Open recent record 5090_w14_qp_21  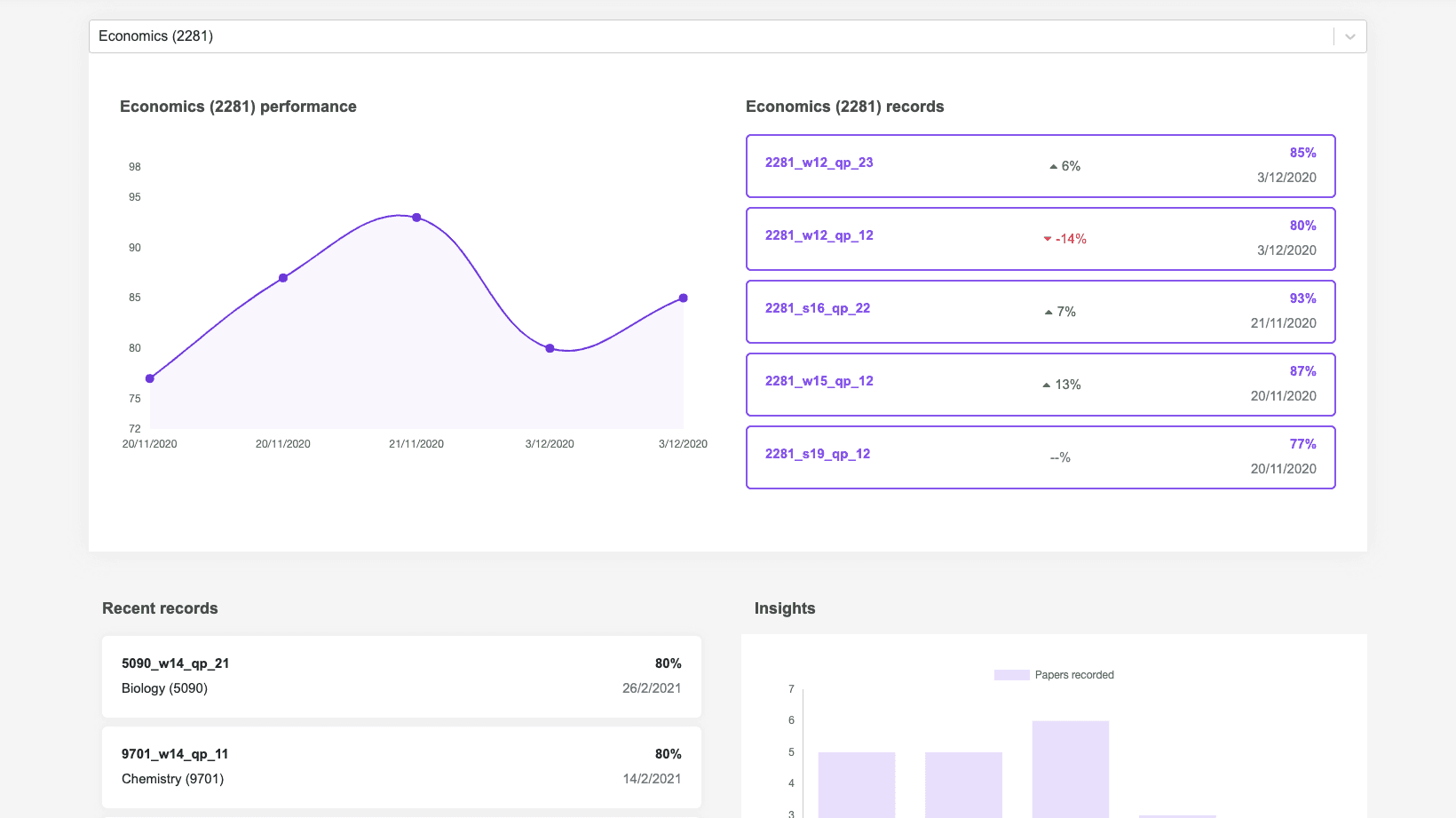[401, 676]
